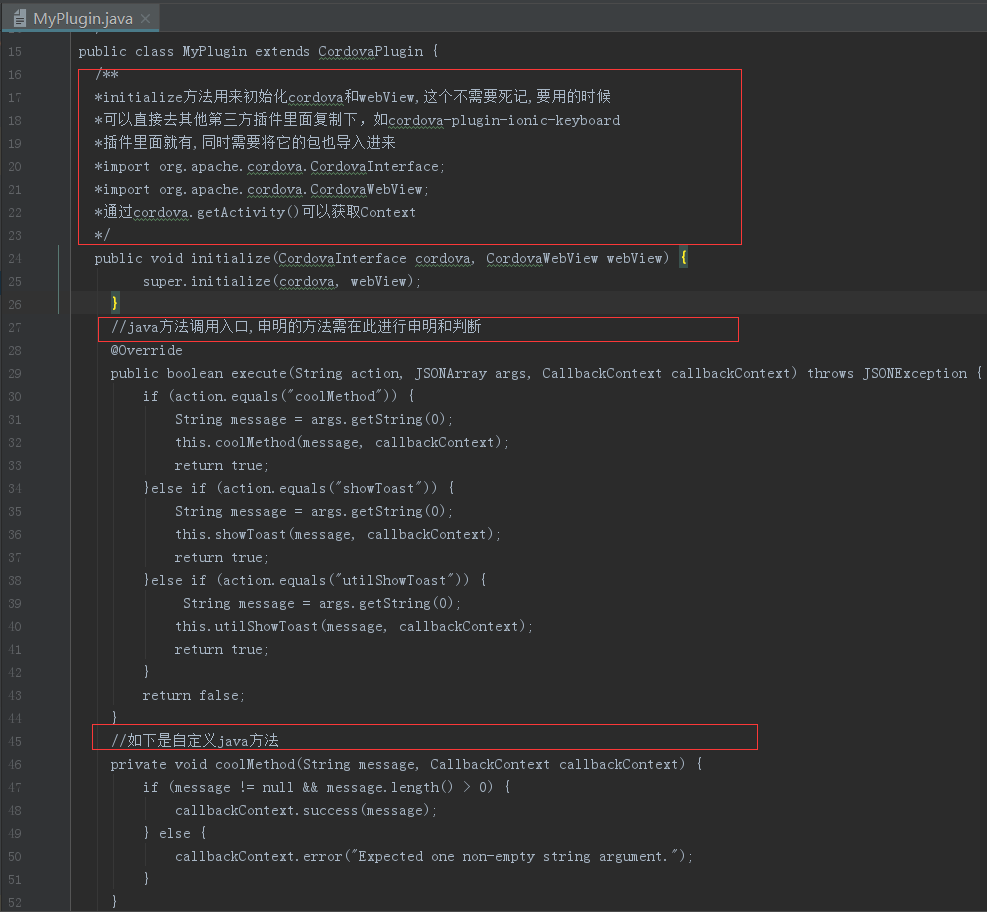Click 'return true;' on line 33
The image size is (987, 912).
(222, 465)
